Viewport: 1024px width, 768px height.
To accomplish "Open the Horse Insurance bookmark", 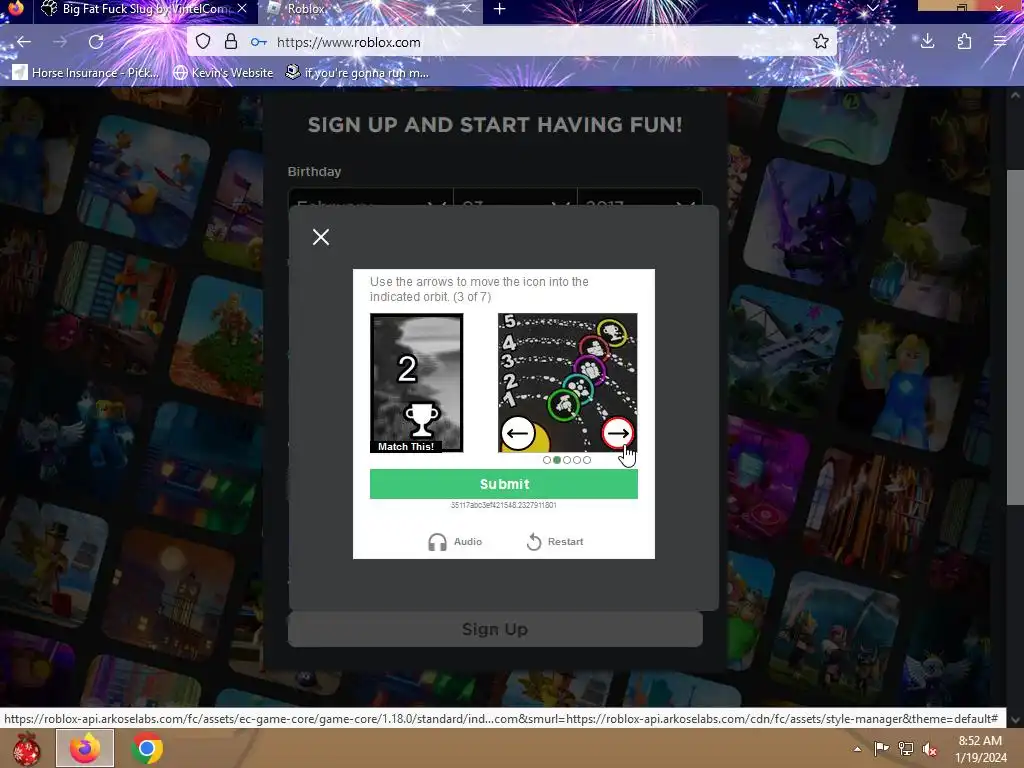I will [86, 72].
